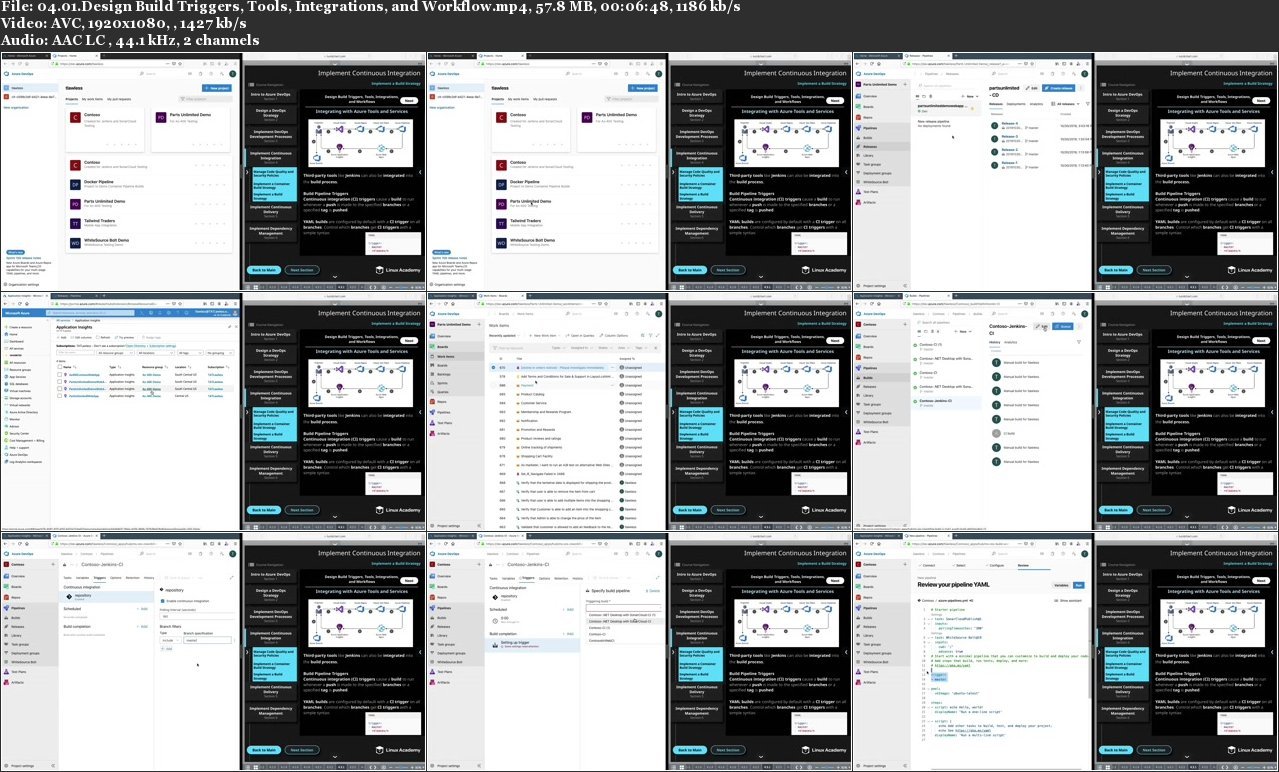Image resolution: width=1279 pixels, height=772 pixels.
Task: Select Backlogs in the Work Items frame sidebar
Action: point(444,374)
